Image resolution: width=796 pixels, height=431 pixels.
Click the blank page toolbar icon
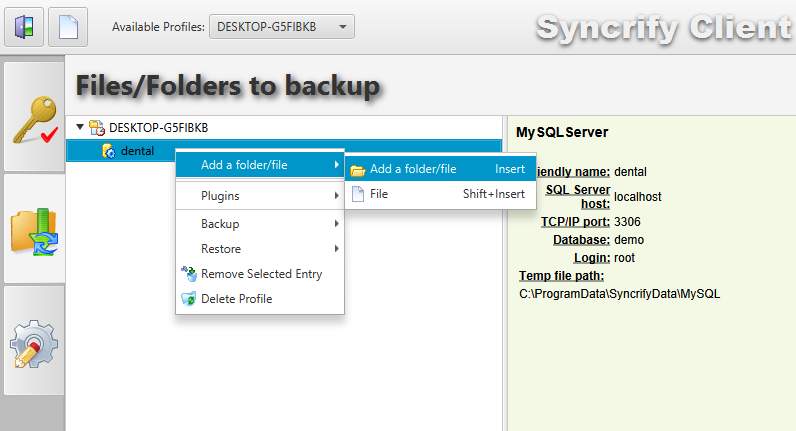pos(68,27)
